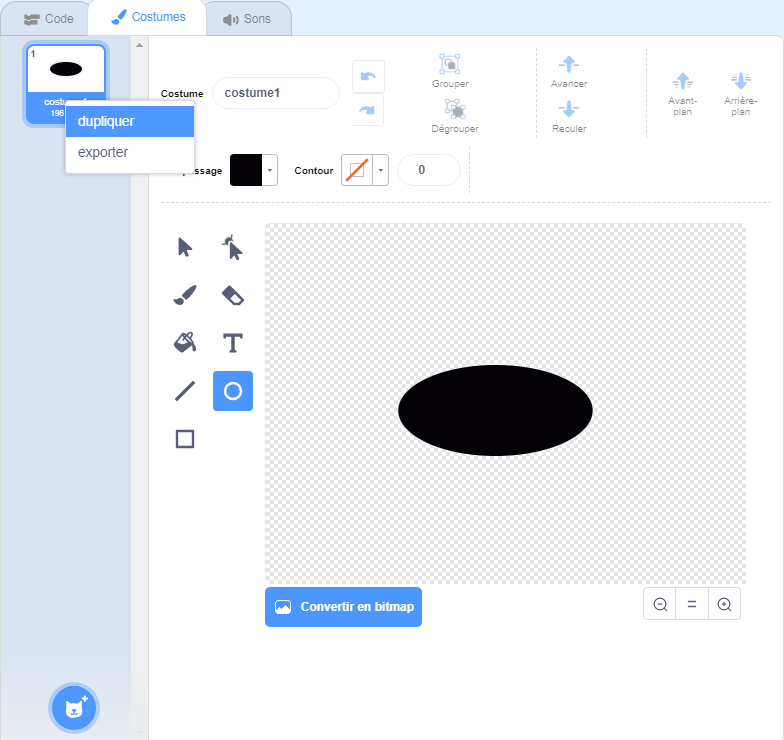Click the black fill color swatch
The image size is (784, 740).
point(246,171)
